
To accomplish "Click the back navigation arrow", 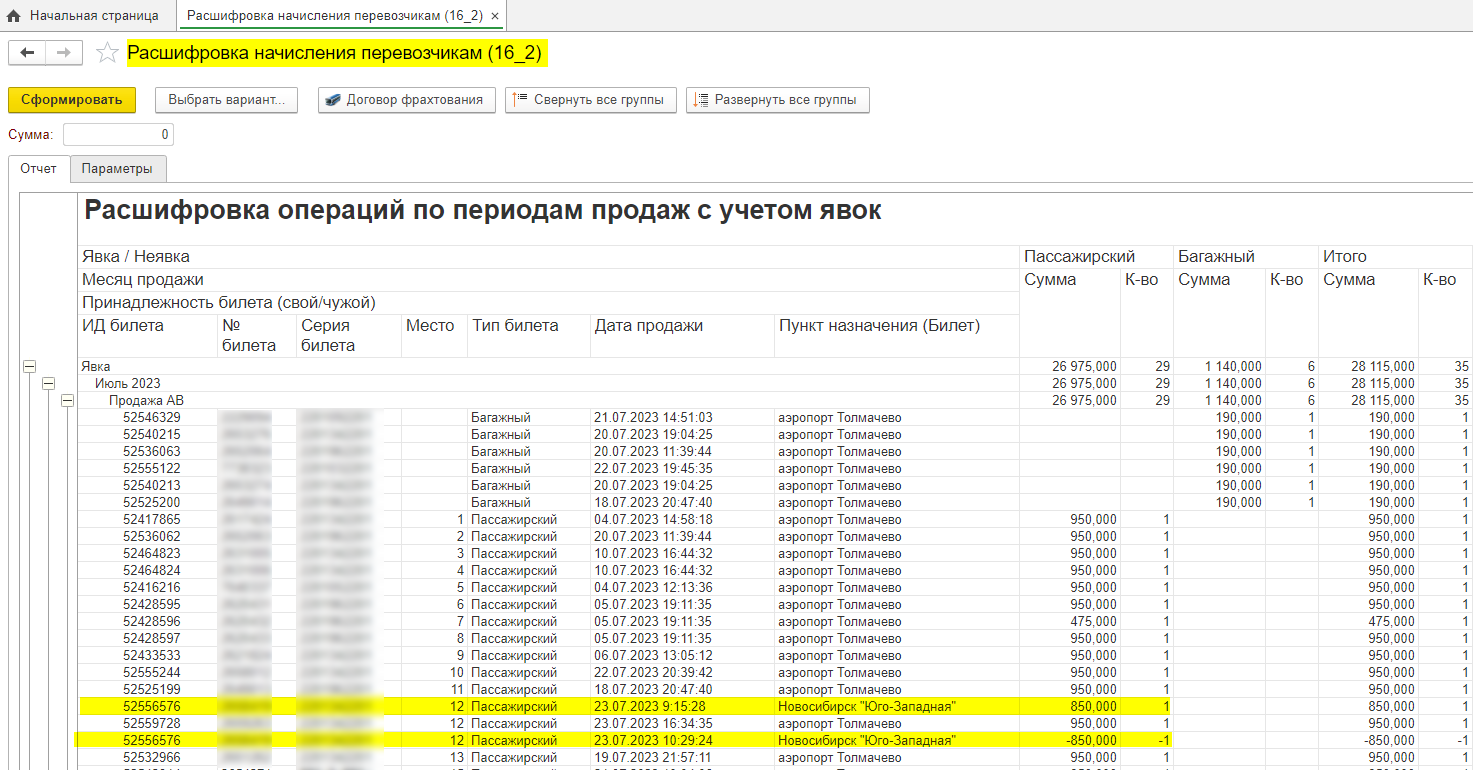I will [27, 53].
